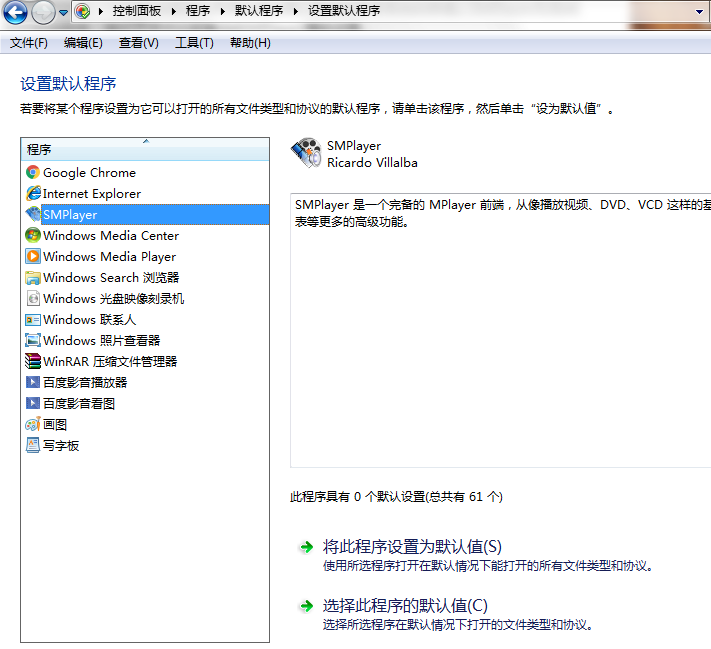Expand the arrow after 默认程序 in breadcrumb
This screenshot has height=649, width=711.
click(x=295, y=11)
